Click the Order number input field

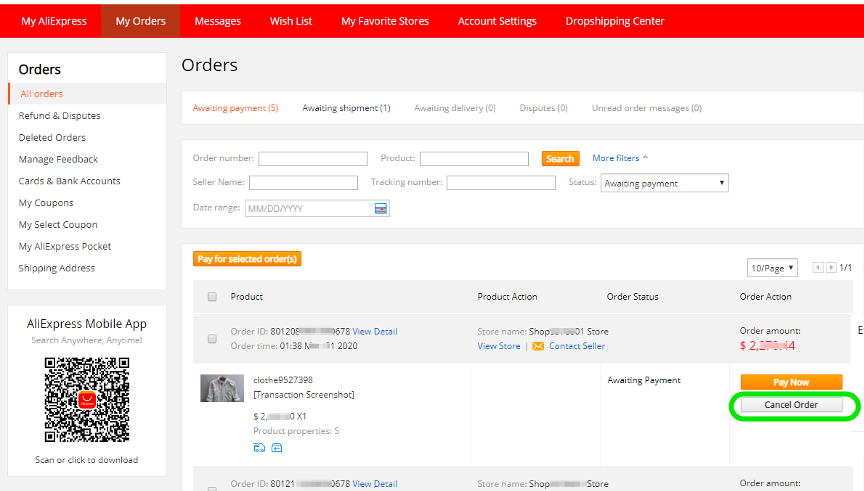tap(313, 159)
